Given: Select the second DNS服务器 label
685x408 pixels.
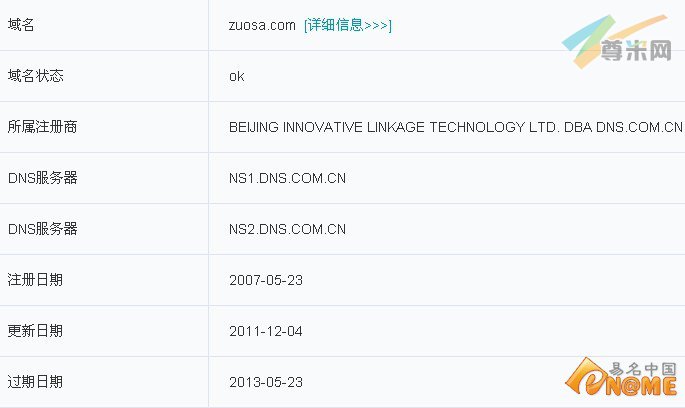Looking at the screenshot, I should (x=43, y=229).
